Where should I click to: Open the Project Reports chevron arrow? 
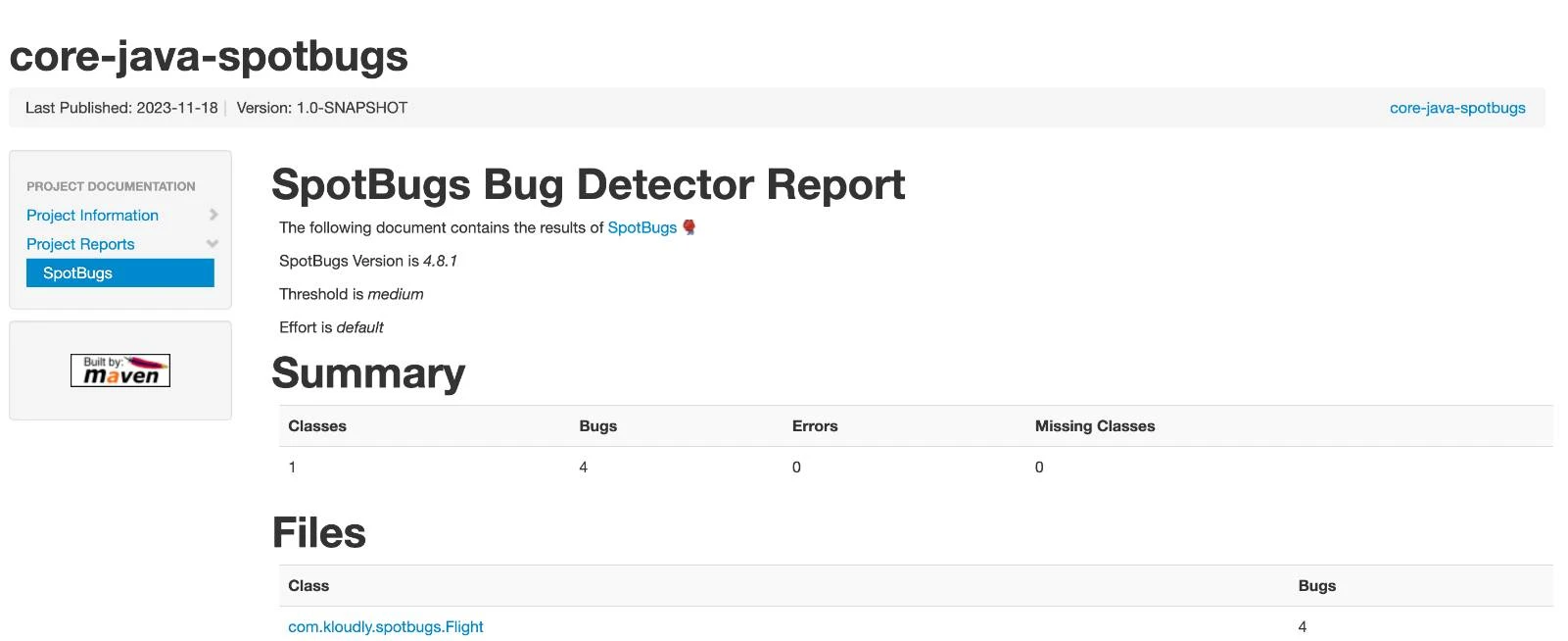point(213,244)
